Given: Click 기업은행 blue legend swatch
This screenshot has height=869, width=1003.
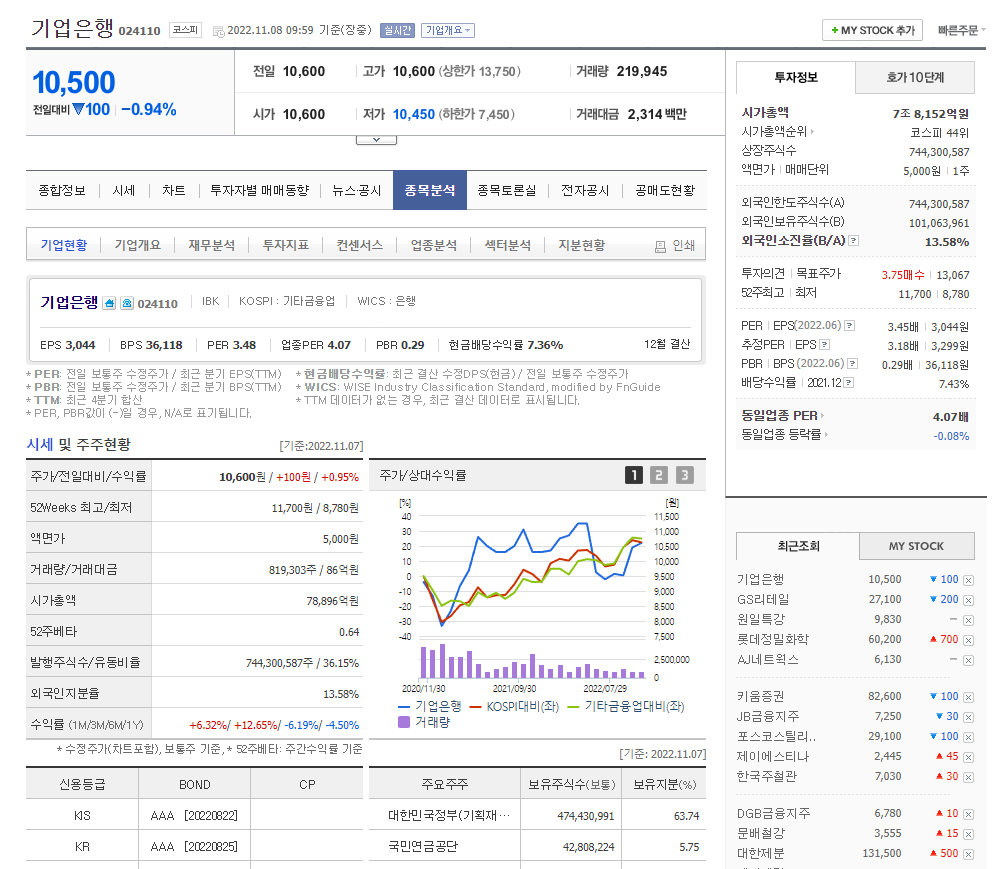Looking at the screenshot, I should [404, 707].
